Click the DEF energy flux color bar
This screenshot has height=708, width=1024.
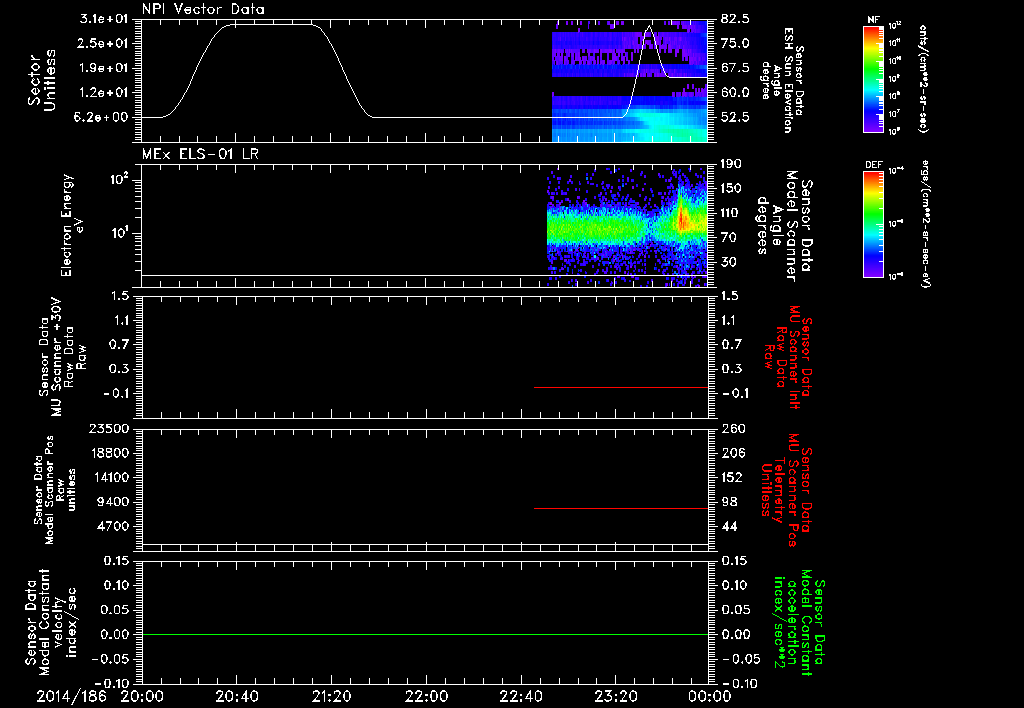pos(873,224)
